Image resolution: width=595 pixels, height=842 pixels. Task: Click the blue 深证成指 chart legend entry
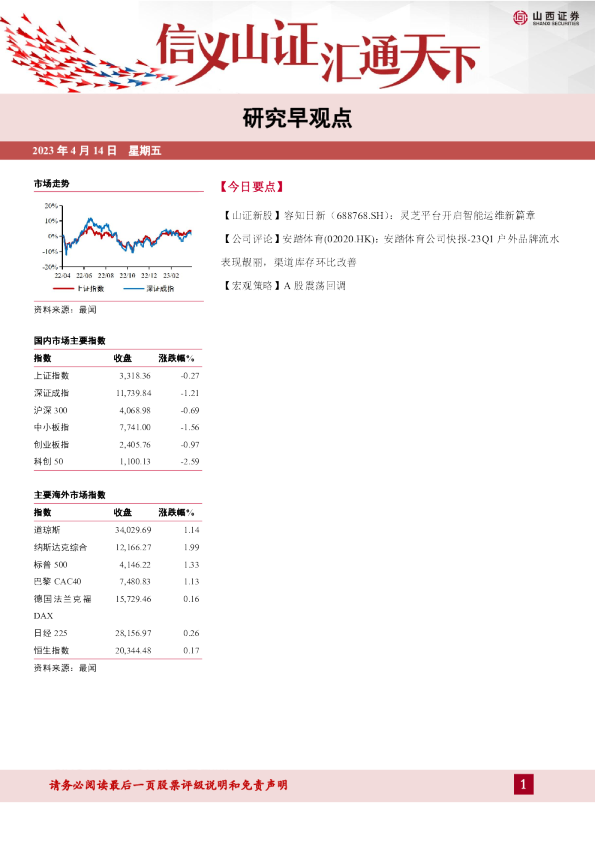(x=149, y=288)
